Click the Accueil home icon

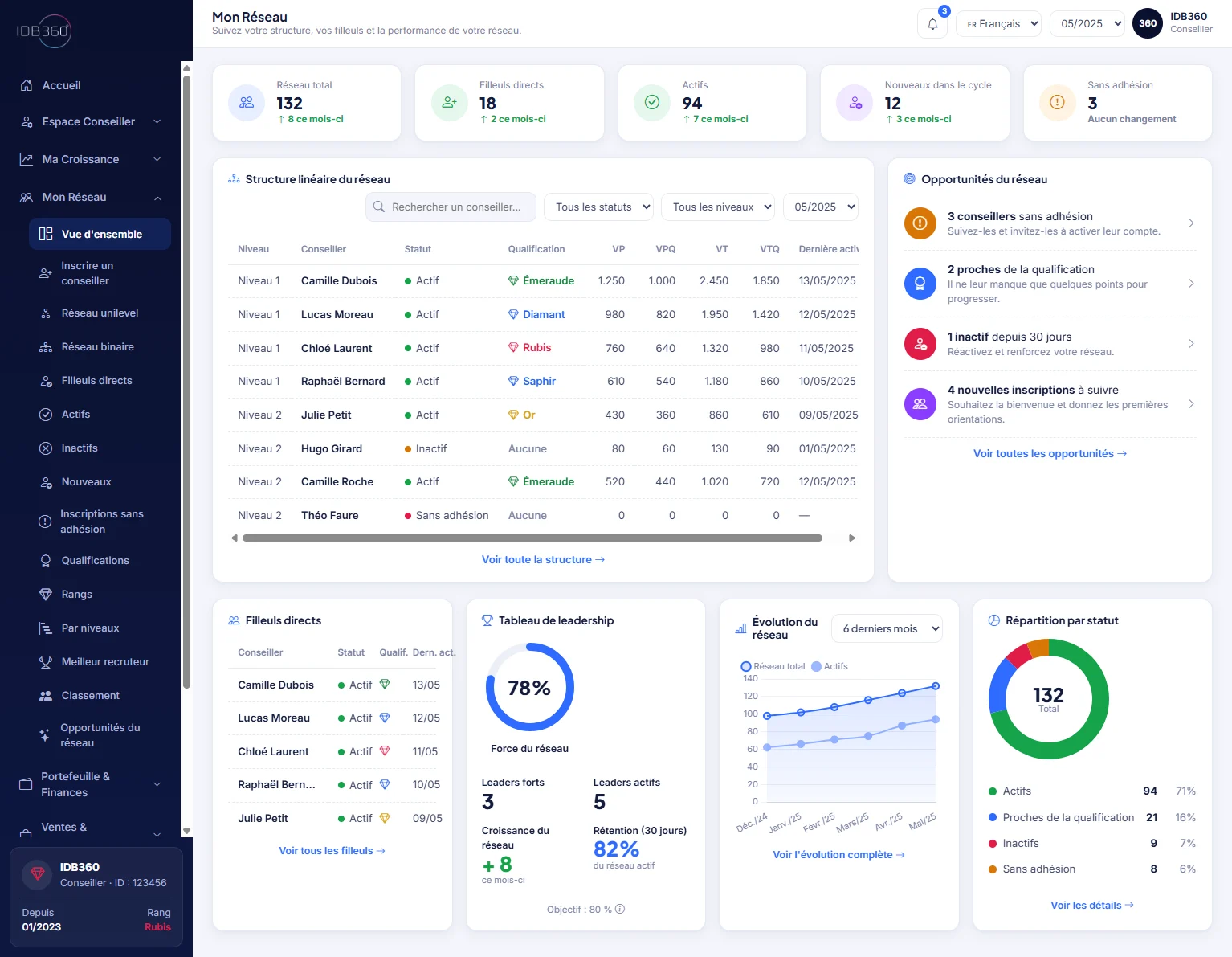point(27,85)
